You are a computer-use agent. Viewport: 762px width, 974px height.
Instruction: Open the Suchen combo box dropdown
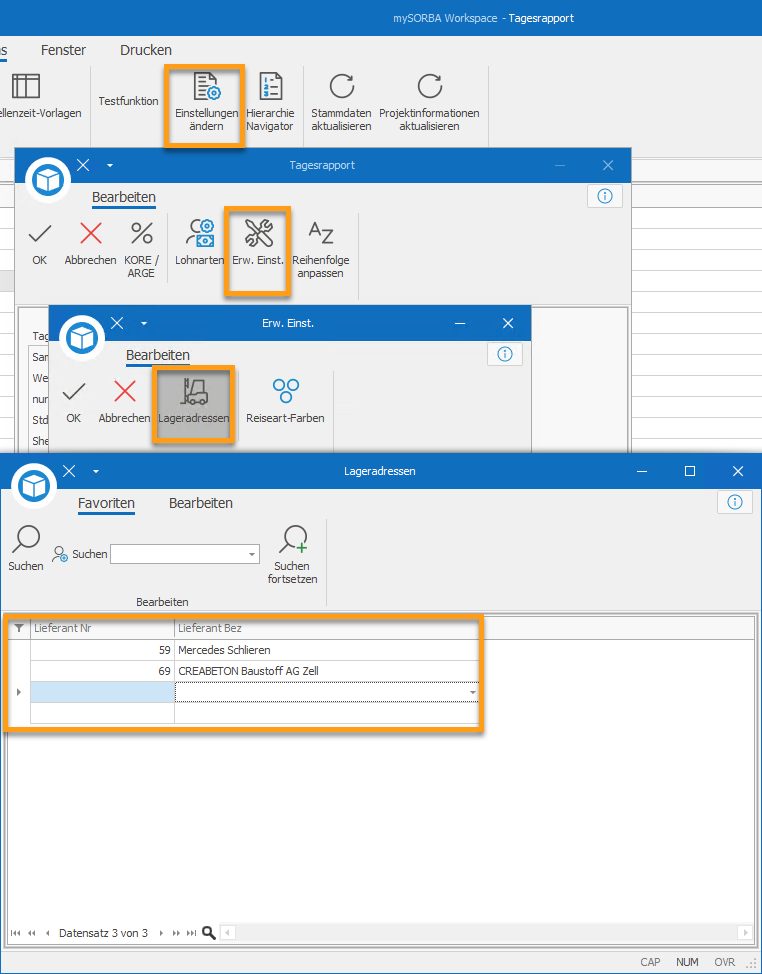pos(252,554)
